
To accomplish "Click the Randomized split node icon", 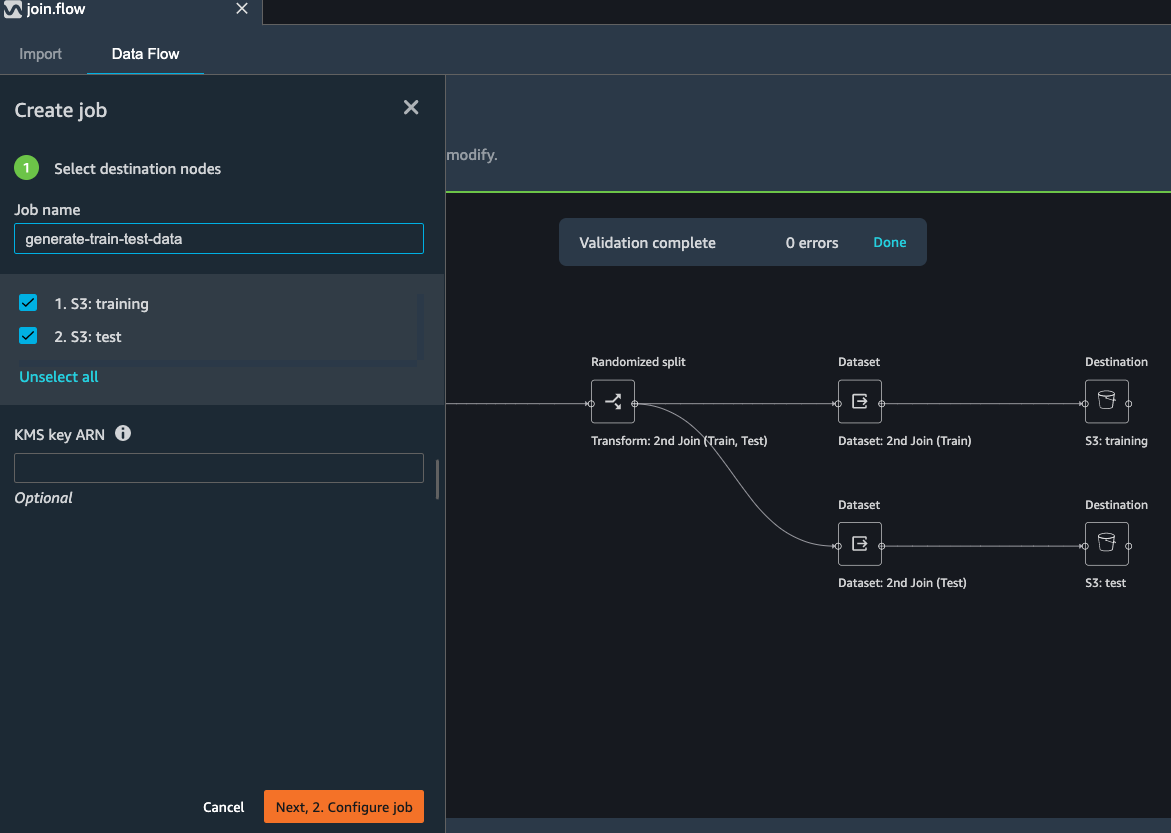I will (612, 401).
